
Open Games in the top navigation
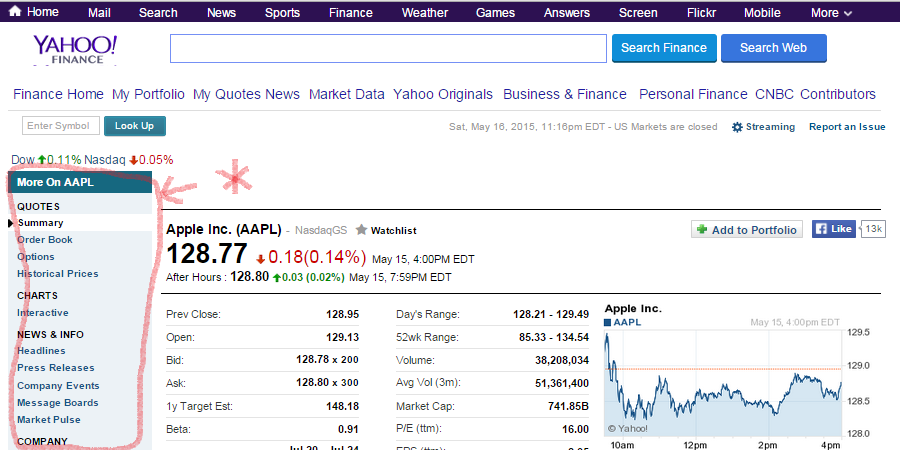tap(495, 13)
